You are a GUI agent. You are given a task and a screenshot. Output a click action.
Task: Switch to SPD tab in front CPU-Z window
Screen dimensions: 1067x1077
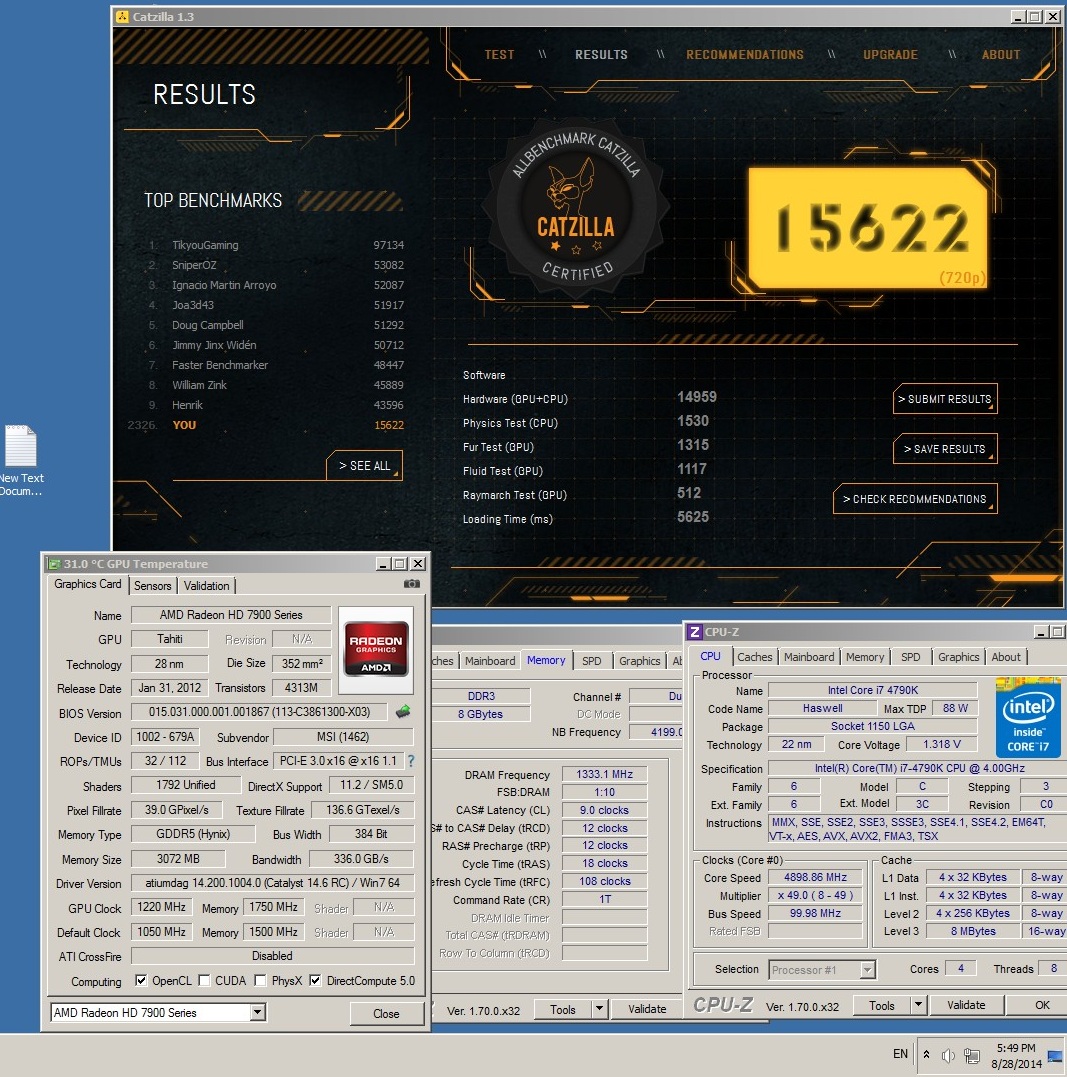910,657
